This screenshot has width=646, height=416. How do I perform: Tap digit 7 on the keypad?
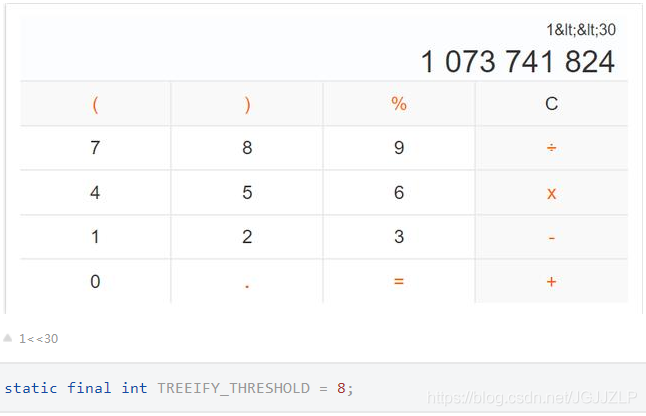click(x=95, y=148)
